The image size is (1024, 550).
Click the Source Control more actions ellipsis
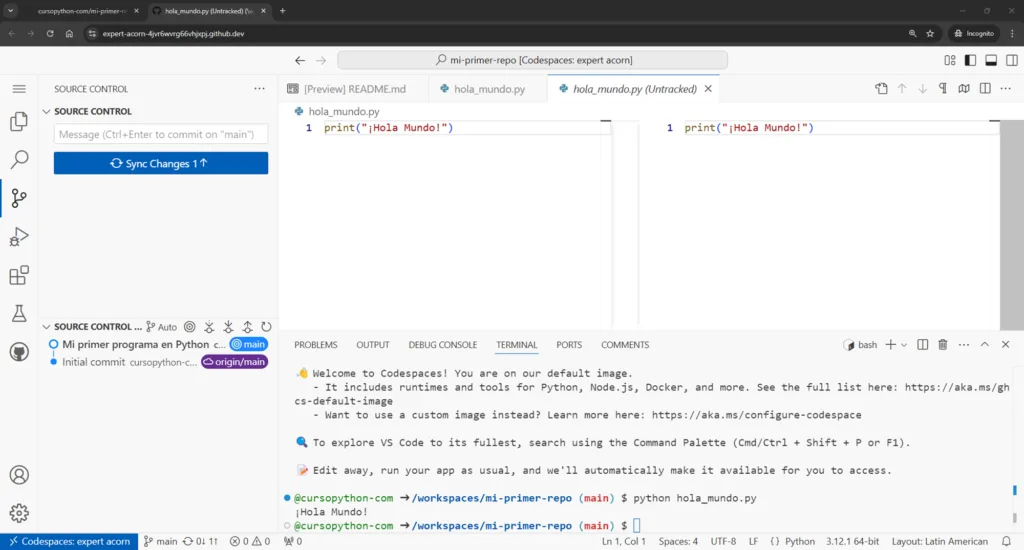pos(259,89)
